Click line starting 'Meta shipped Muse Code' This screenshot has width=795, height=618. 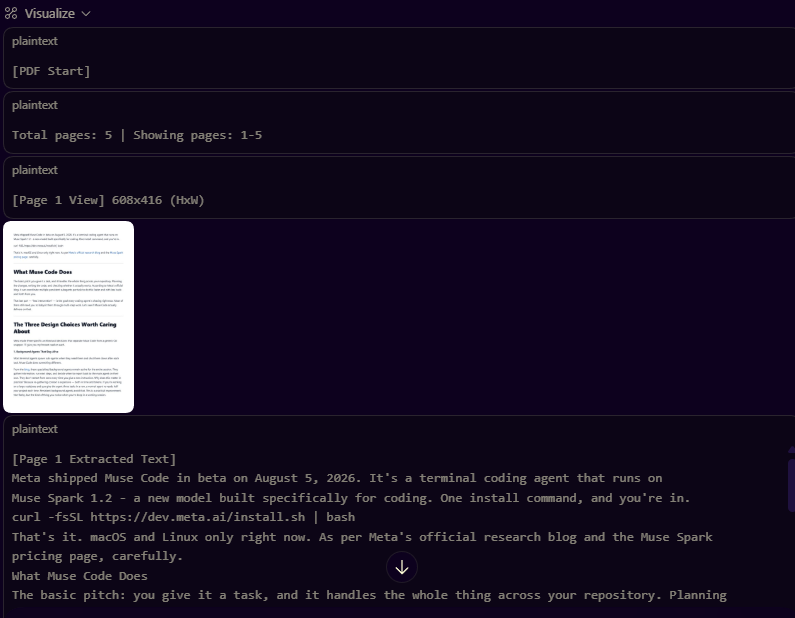[x=337, y=479]
